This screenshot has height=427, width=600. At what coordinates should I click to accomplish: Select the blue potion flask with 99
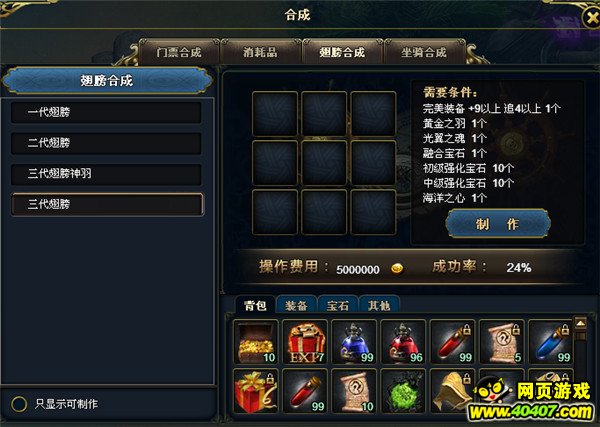coord(354,342)
